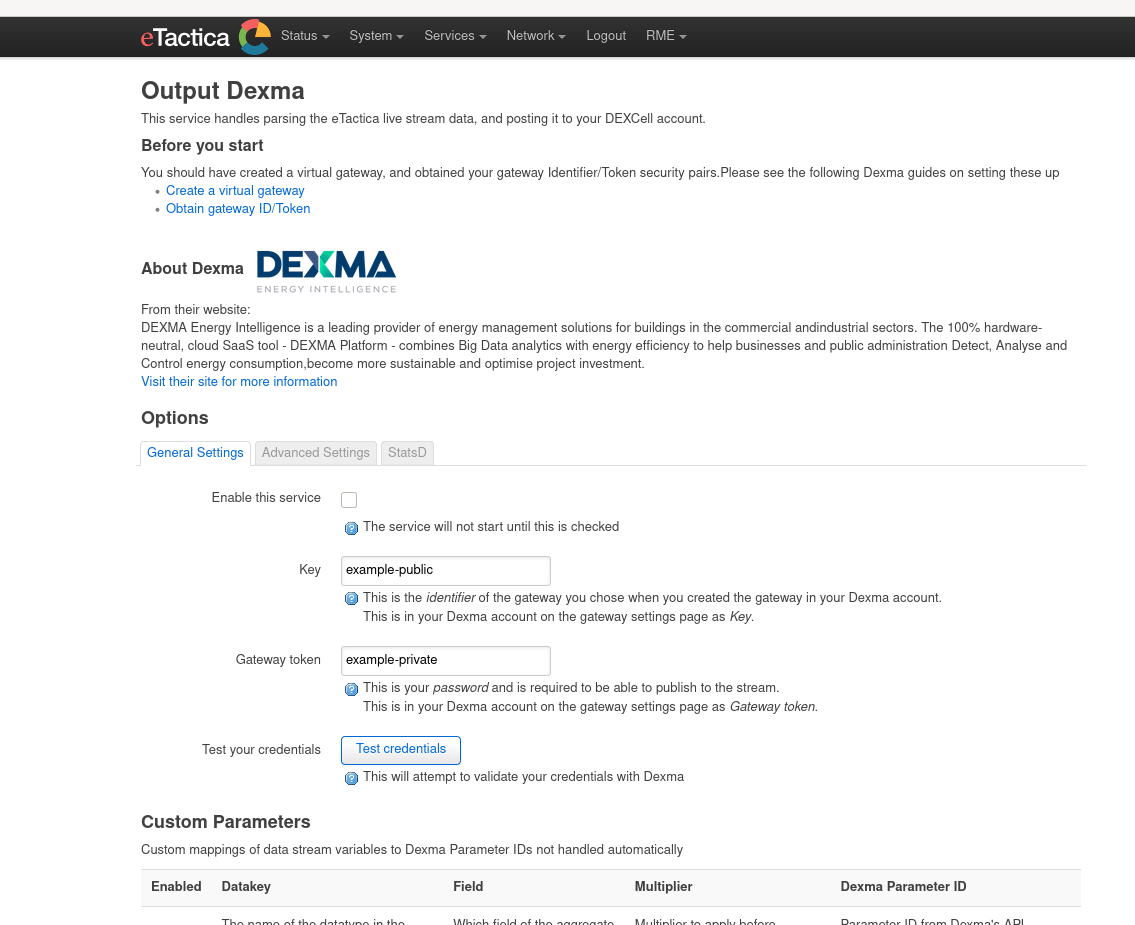Expand the Network dropdown menu
Viewport: 1135px width, 925px height.
(x=536, y=35)
